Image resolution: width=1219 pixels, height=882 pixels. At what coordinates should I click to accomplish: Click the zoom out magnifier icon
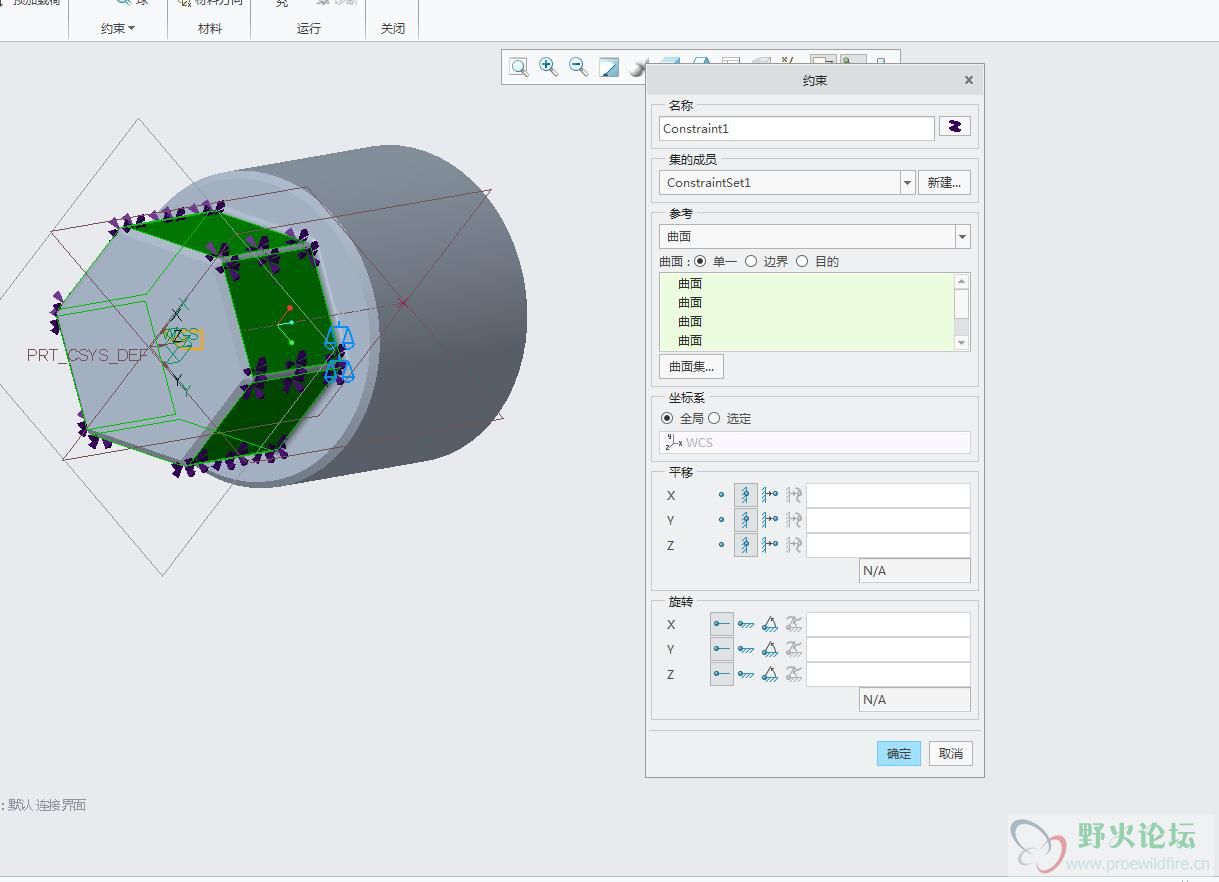point(578,67)
